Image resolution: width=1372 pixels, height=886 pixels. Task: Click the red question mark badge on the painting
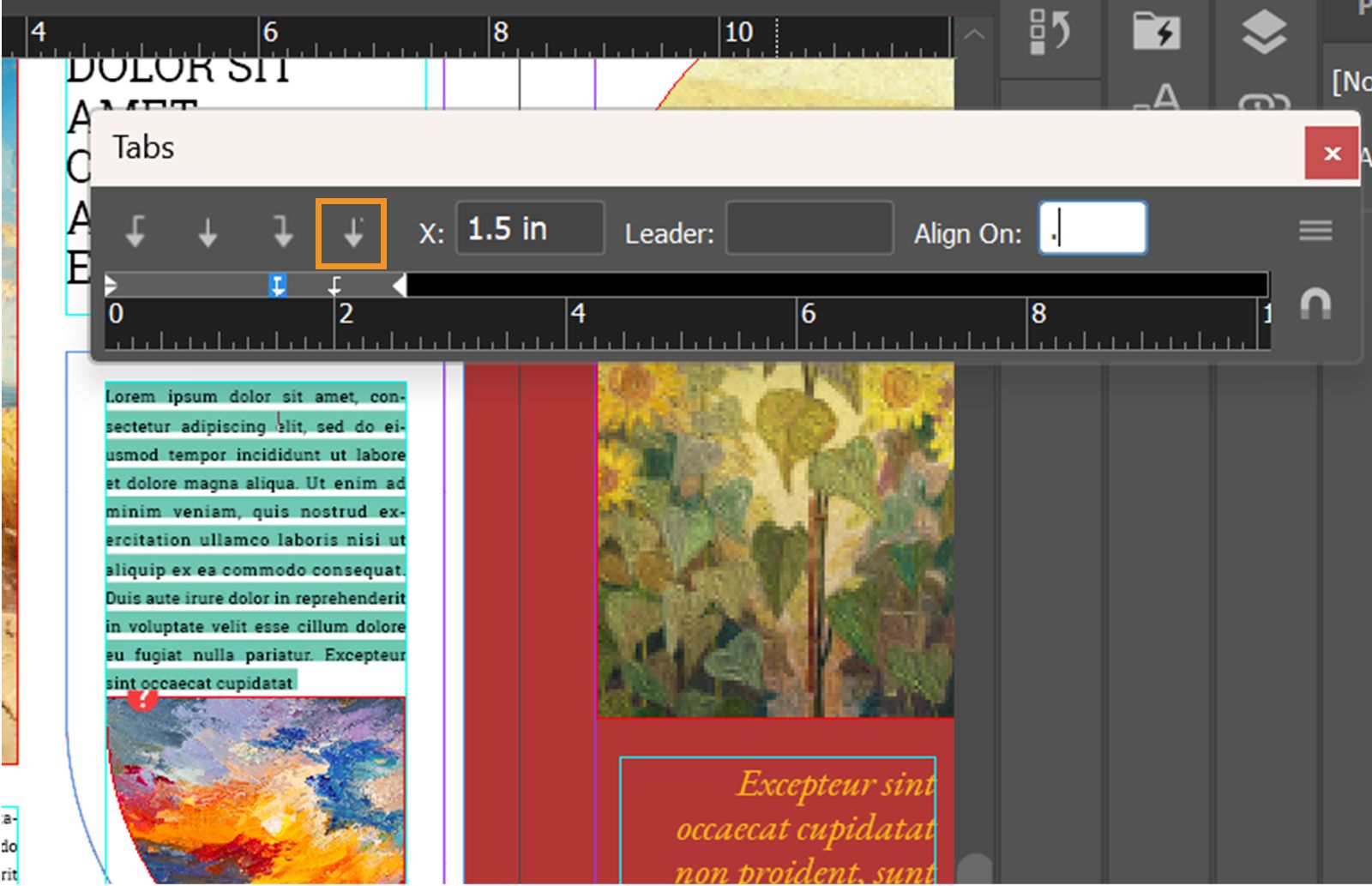[x=143, y=698]
